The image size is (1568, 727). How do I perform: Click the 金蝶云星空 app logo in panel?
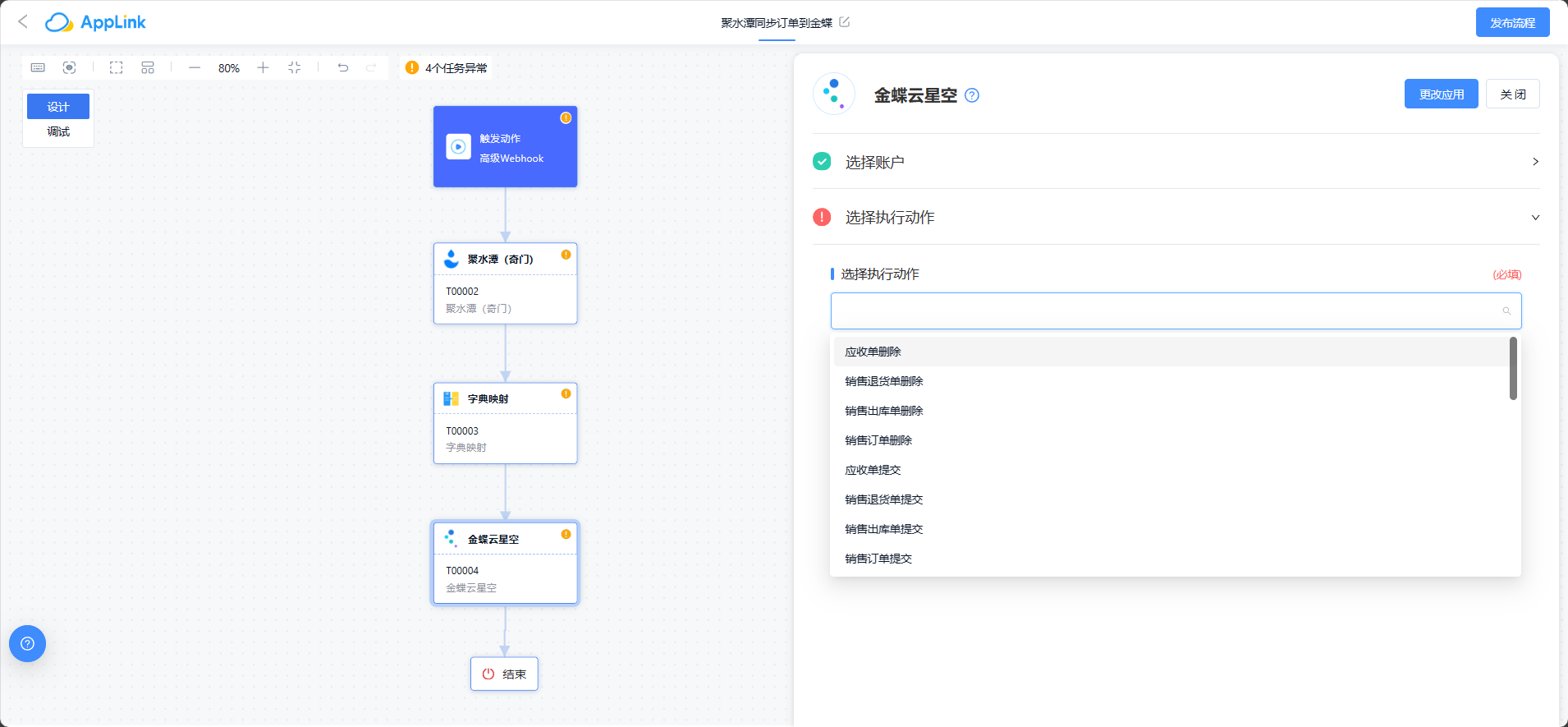[834, 94]
